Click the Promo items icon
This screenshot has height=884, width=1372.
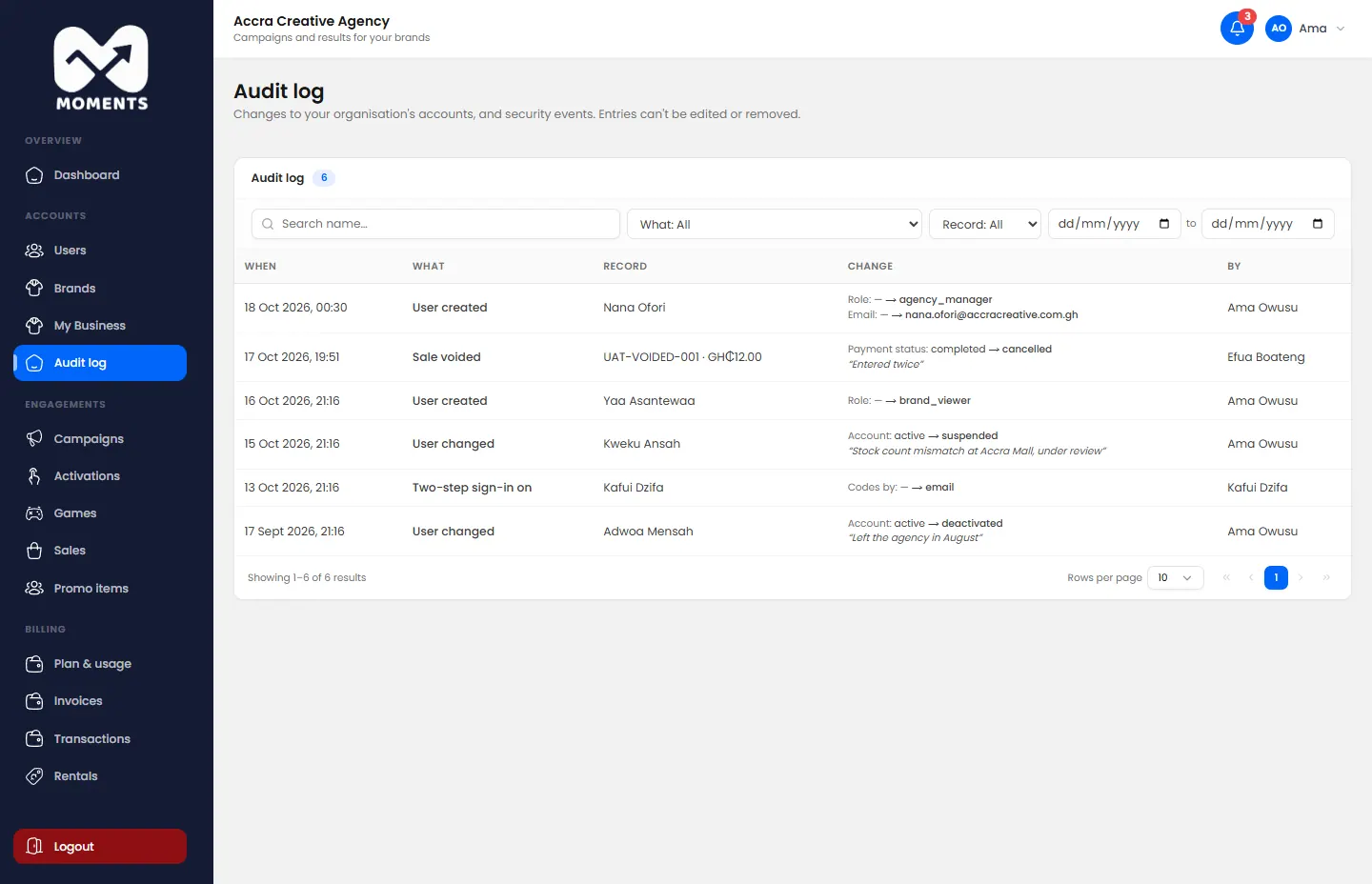click(x=34, y=589)
